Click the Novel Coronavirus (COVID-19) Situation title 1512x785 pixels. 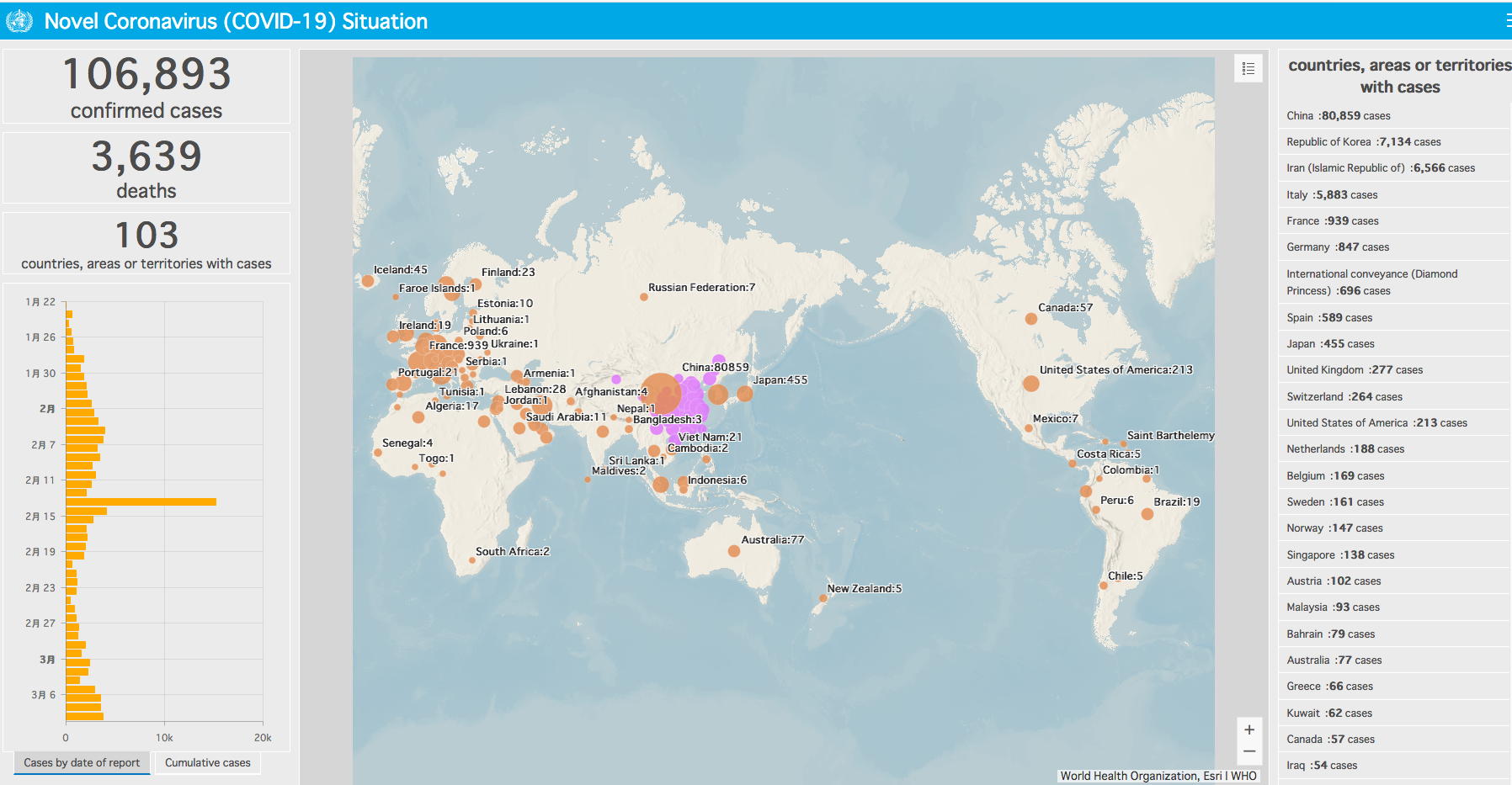pyautogui.click(x=236, y=21)
